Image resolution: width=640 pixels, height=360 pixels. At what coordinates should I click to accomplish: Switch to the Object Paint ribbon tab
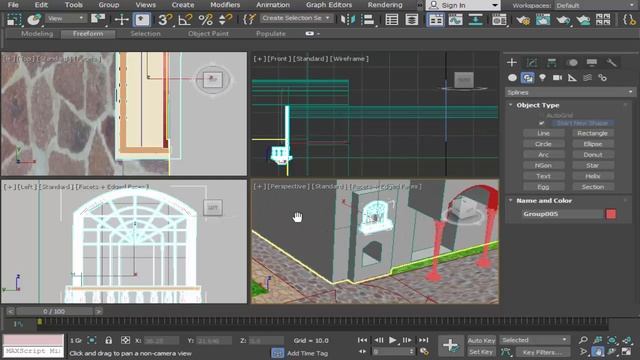coord(208,34)
